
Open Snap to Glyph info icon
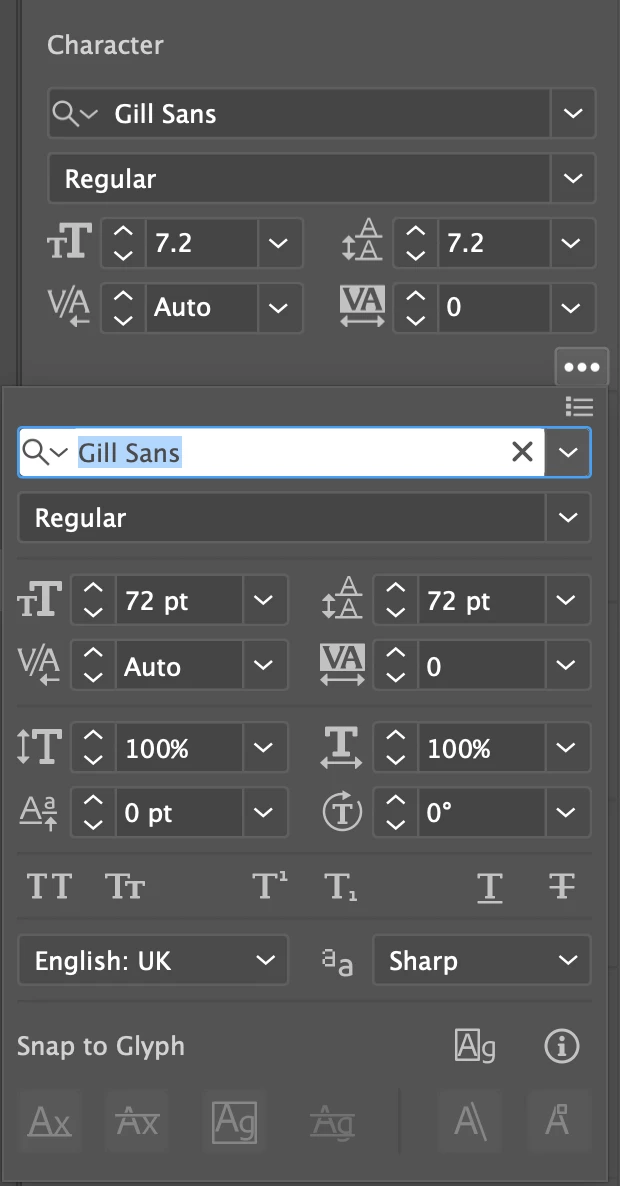[562, 1046]
